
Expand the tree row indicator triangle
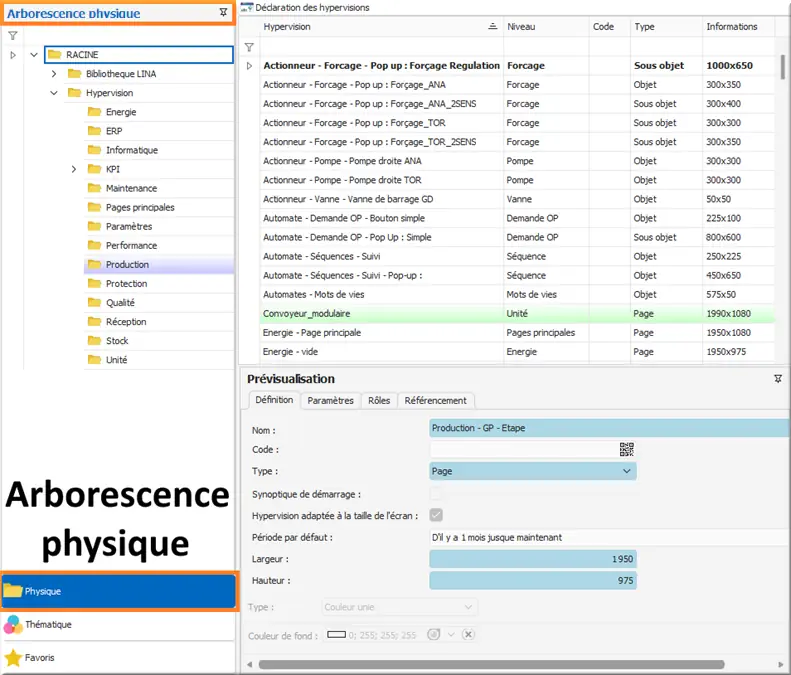13,55
